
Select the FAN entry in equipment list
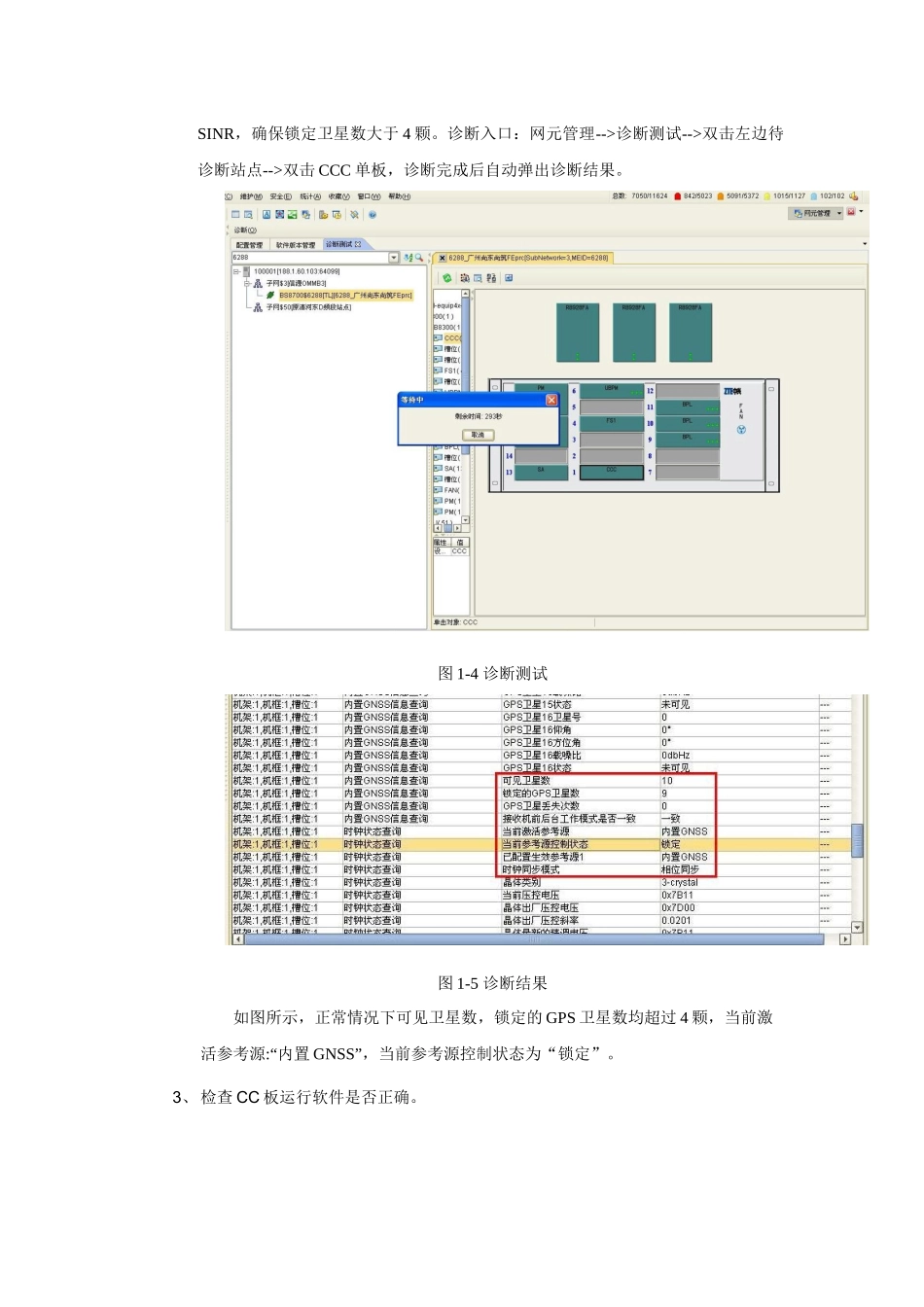click(x=452, y=490)
